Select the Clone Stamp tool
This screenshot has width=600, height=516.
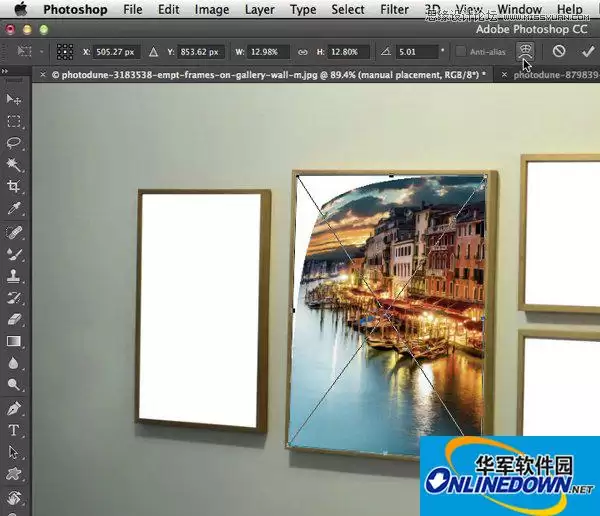[14, 276]
